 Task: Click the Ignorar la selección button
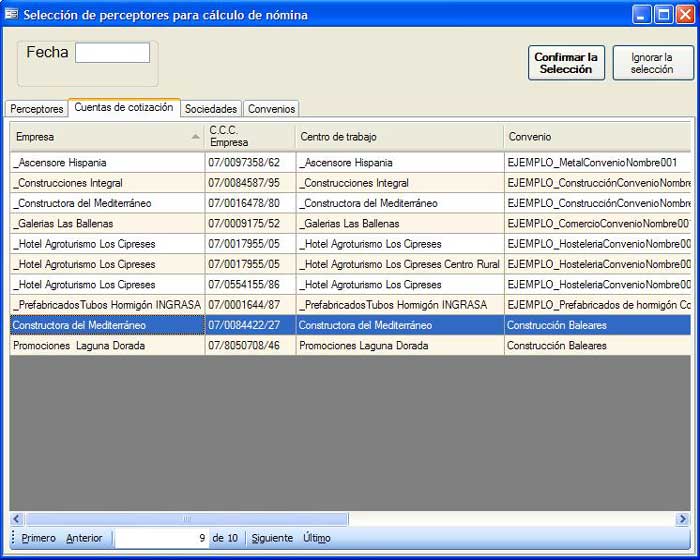(x=652, y=63)
